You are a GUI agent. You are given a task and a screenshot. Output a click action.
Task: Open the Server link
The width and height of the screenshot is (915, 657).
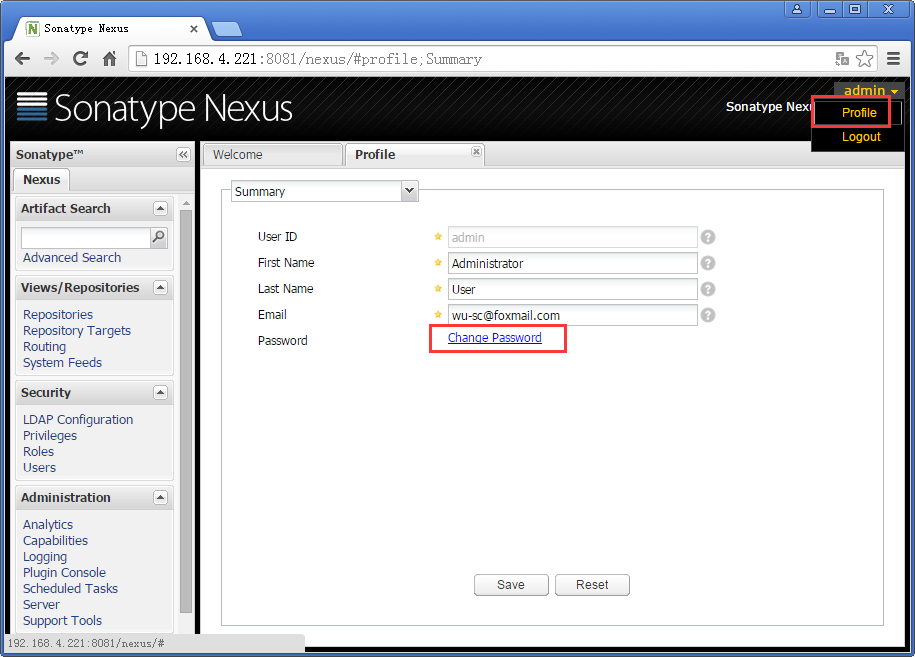point(41,604)
